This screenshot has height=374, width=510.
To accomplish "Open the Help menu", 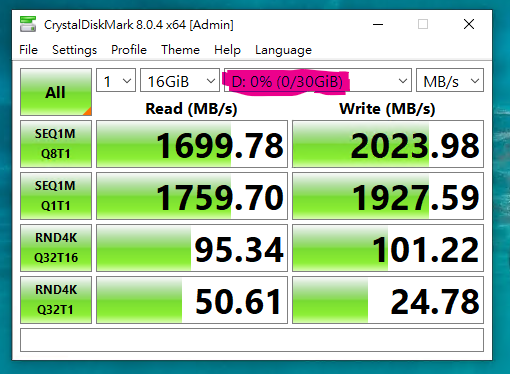I will [227, 50].
